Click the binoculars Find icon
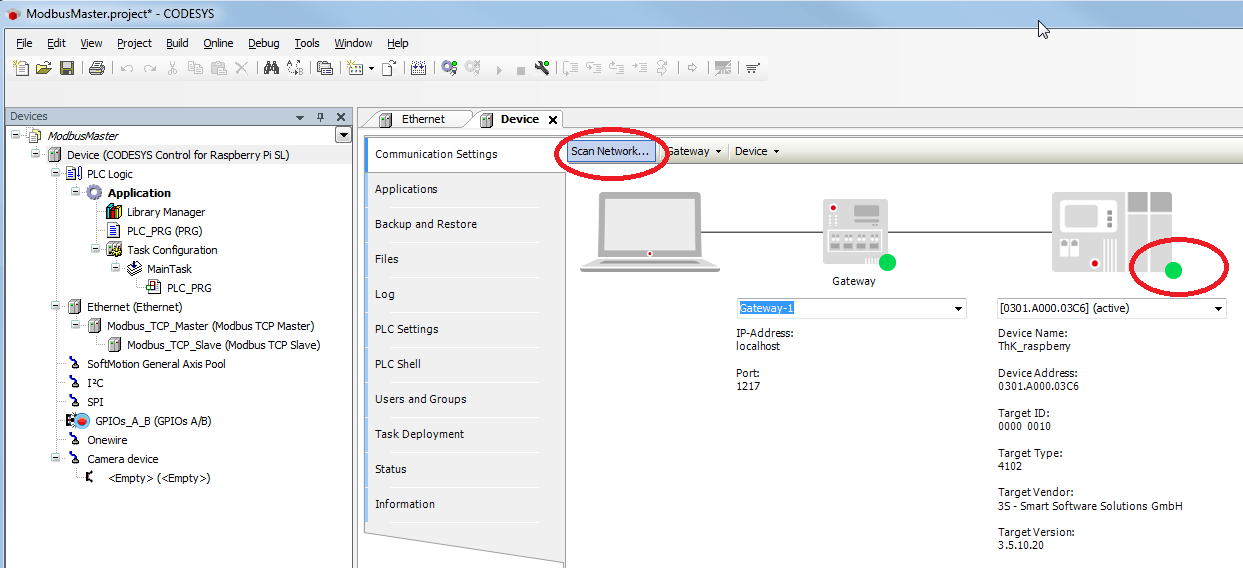1243x568 pixels. pyautogui.click(x=271, y=68)
